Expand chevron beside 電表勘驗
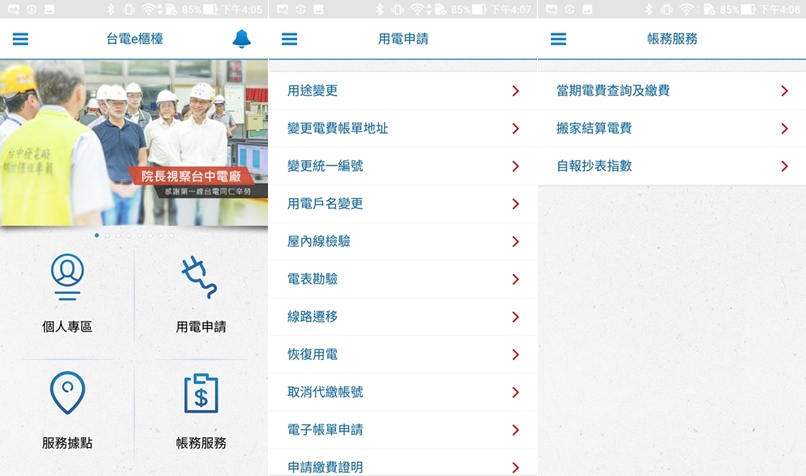806x476 pixels. coord(516,279)
